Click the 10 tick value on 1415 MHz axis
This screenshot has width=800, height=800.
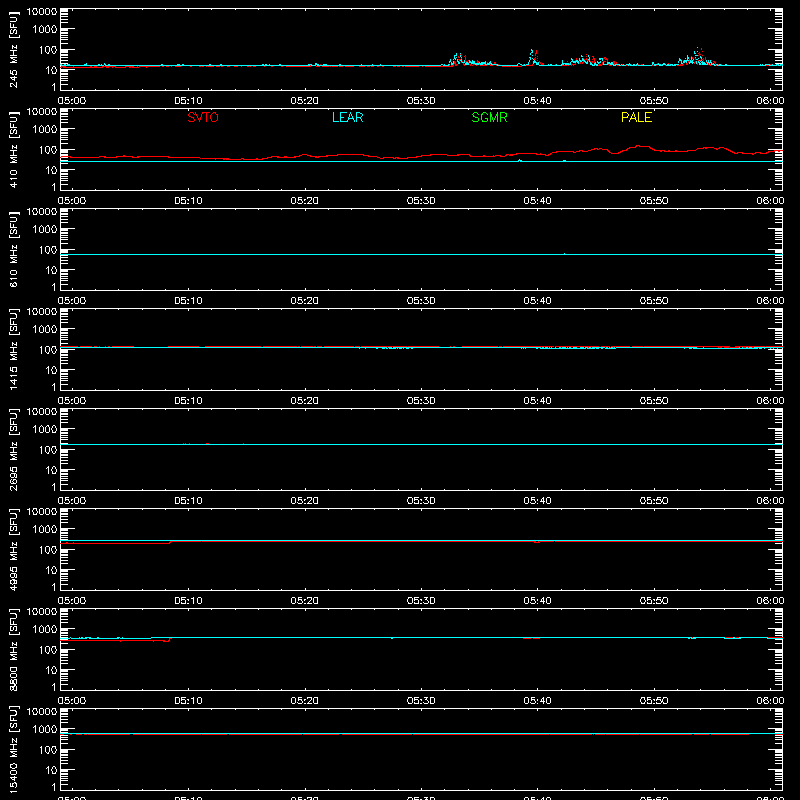point(52,370)
